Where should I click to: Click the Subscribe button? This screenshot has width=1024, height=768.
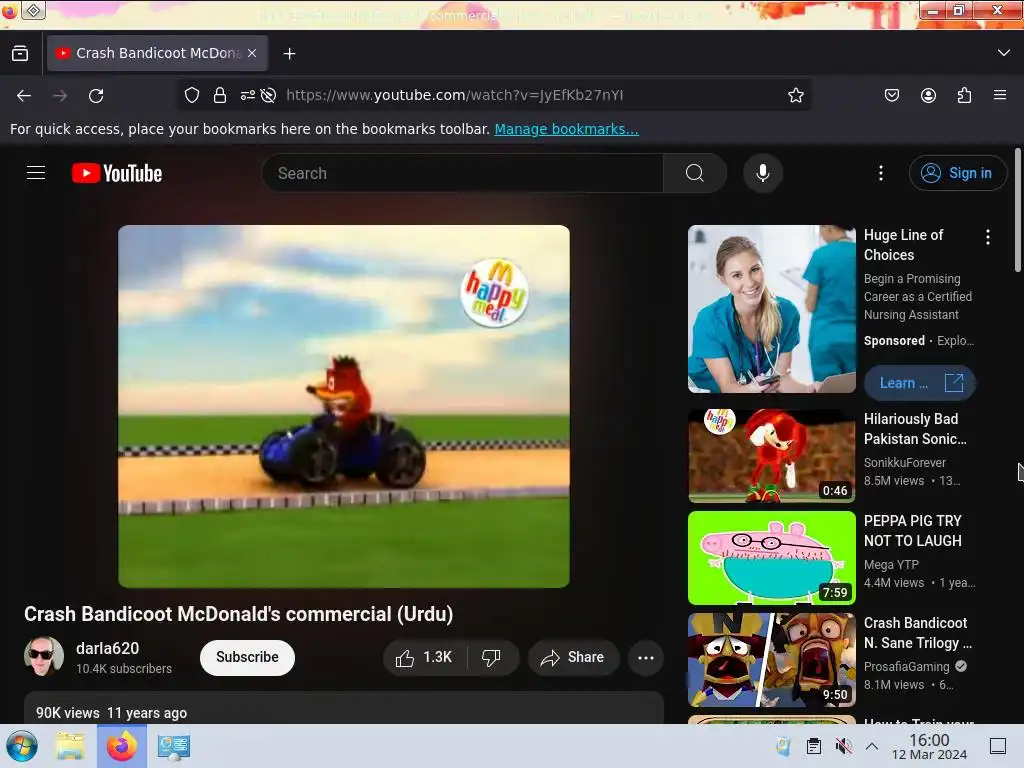(x=247, y=658)
